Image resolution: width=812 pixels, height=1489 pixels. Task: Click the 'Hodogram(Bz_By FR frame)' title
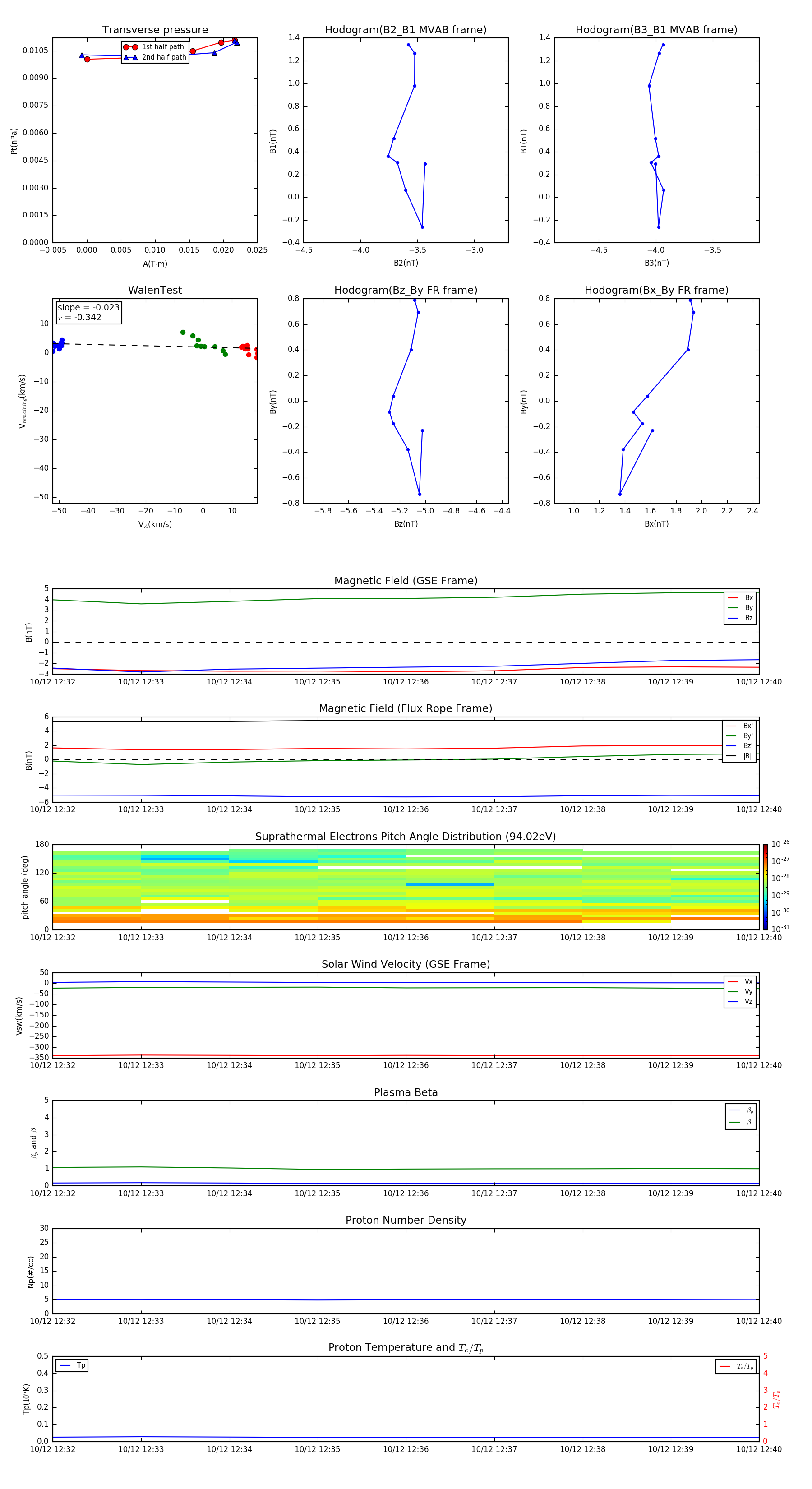(x=406, y=290)
